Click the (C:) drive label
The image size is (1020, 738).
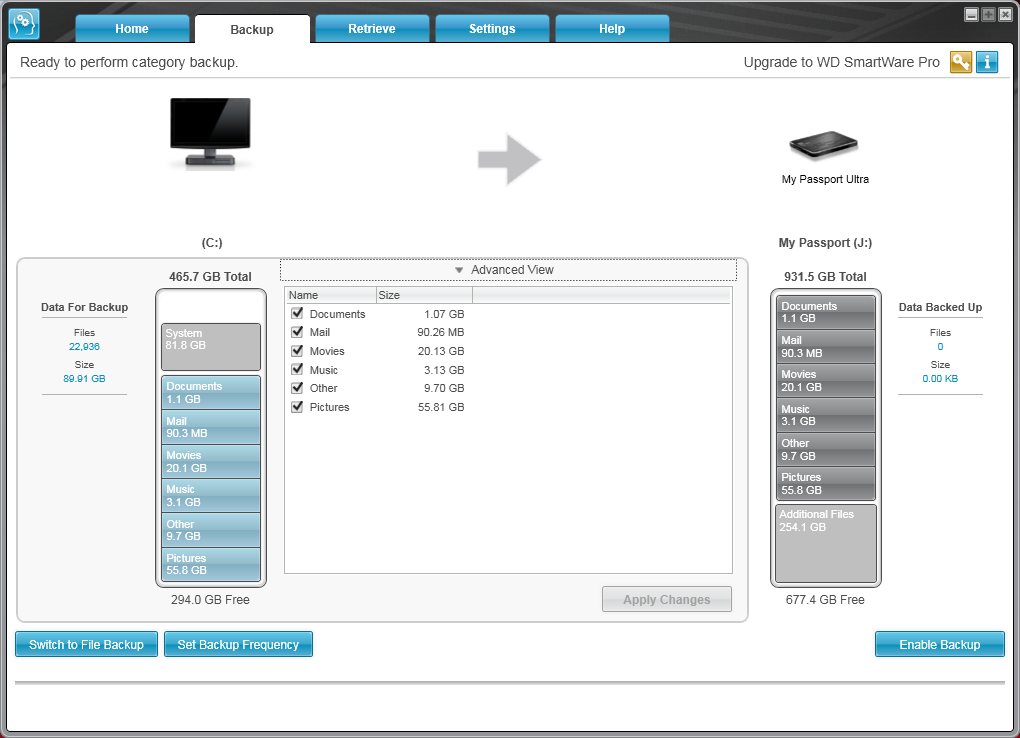(212, 243)
